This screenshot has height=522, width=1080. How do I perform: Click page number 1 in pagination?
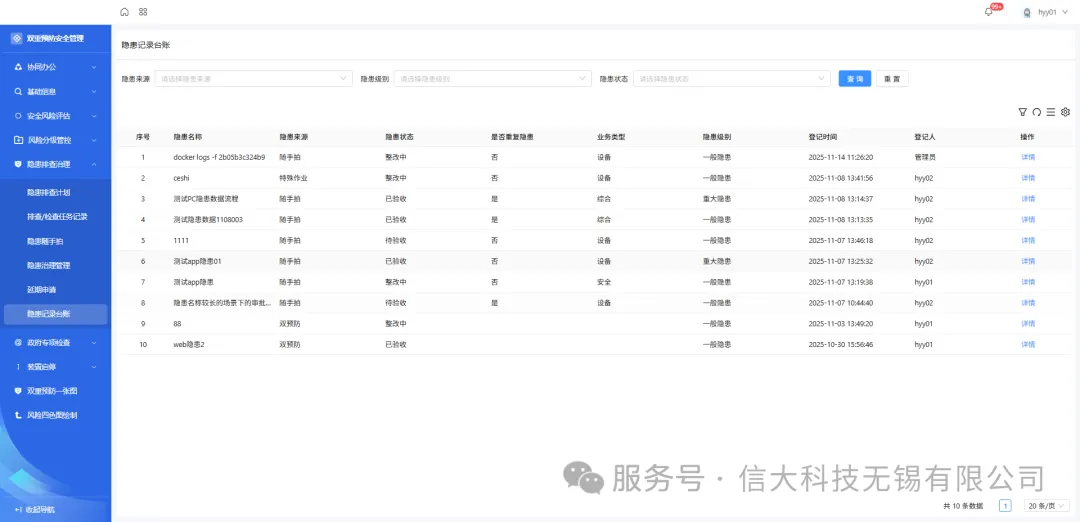pos(1006,505)
